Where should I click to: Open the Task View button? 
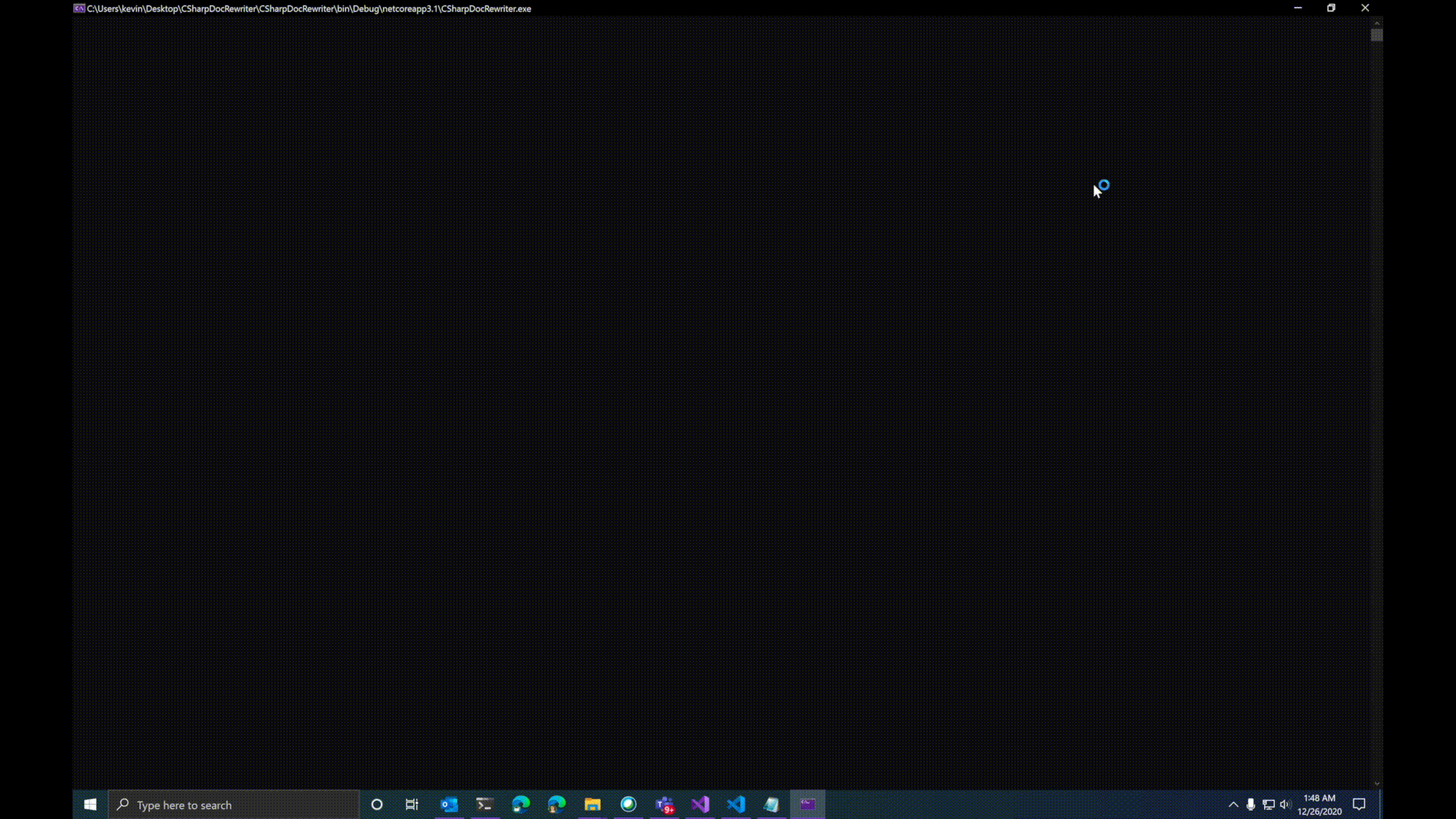coord(412,805)
